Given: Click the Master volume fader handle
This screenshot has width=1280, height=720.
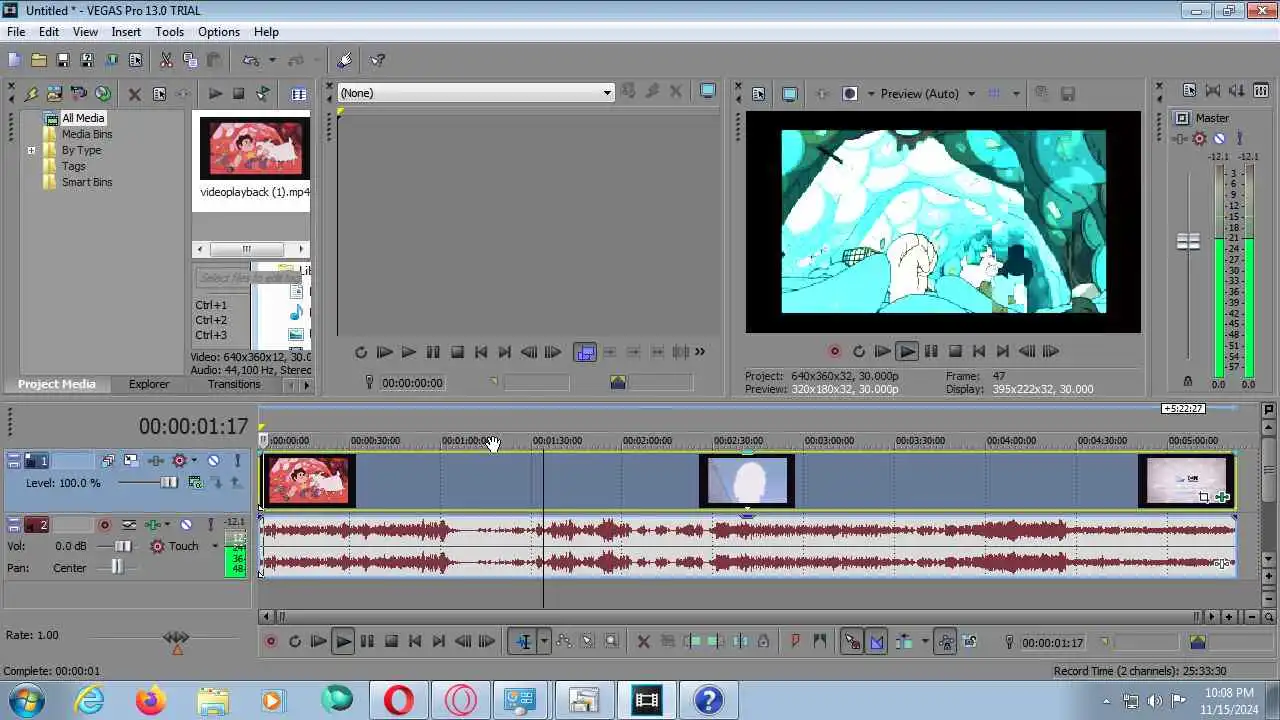Looking at the screenshot, I should pyautogui.click(x=1188, y=241).
